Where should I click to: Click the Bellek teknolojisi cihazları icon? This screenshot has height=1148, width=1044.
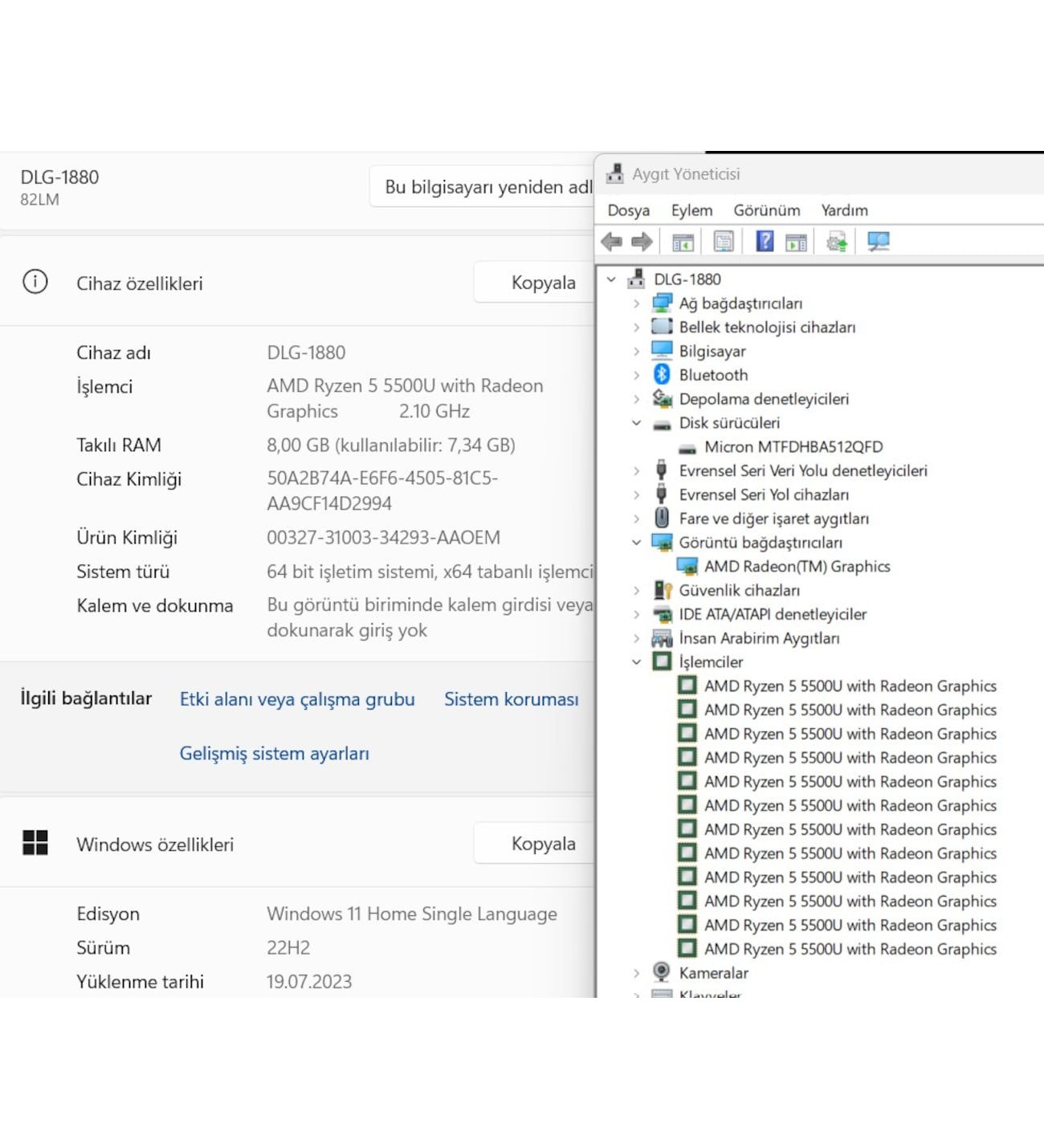(662, 326)
